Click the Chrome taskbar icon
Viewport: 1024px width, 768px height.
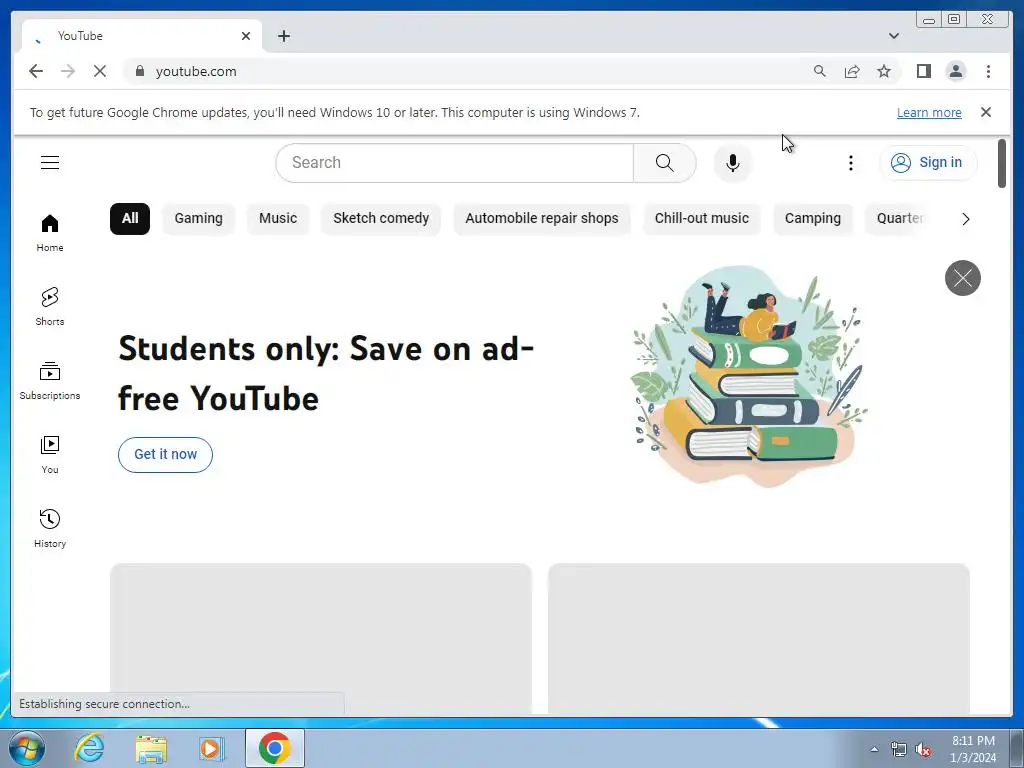coord(274,748)
